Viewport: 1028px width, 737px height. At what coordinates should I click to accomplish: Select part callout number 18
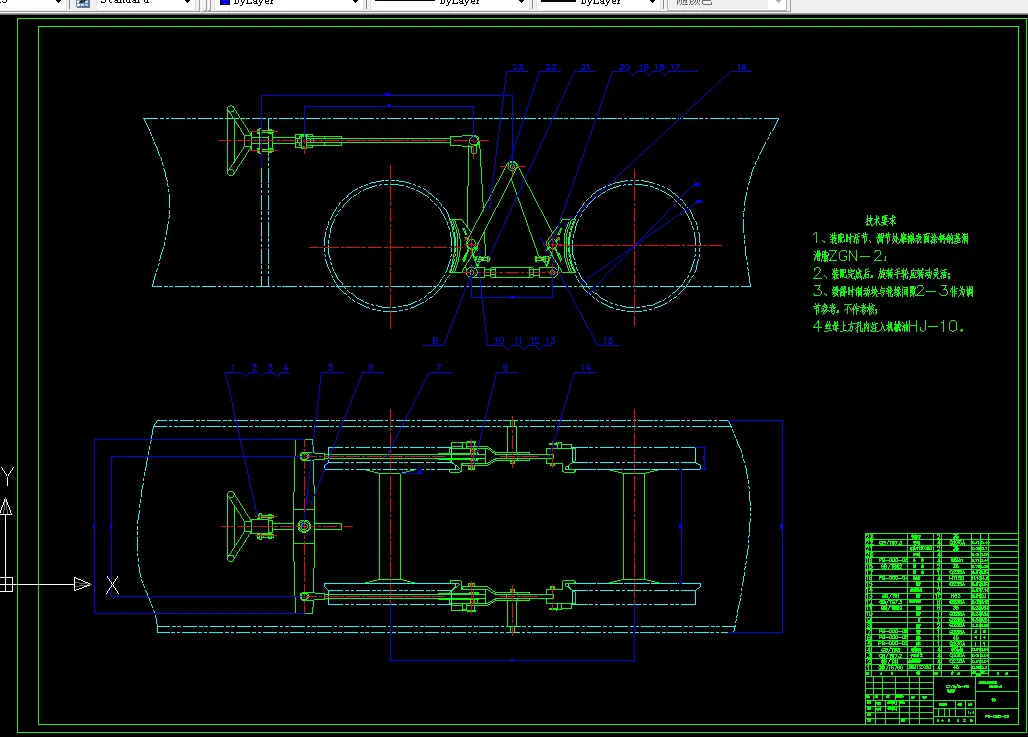click(x=660, y=67)
